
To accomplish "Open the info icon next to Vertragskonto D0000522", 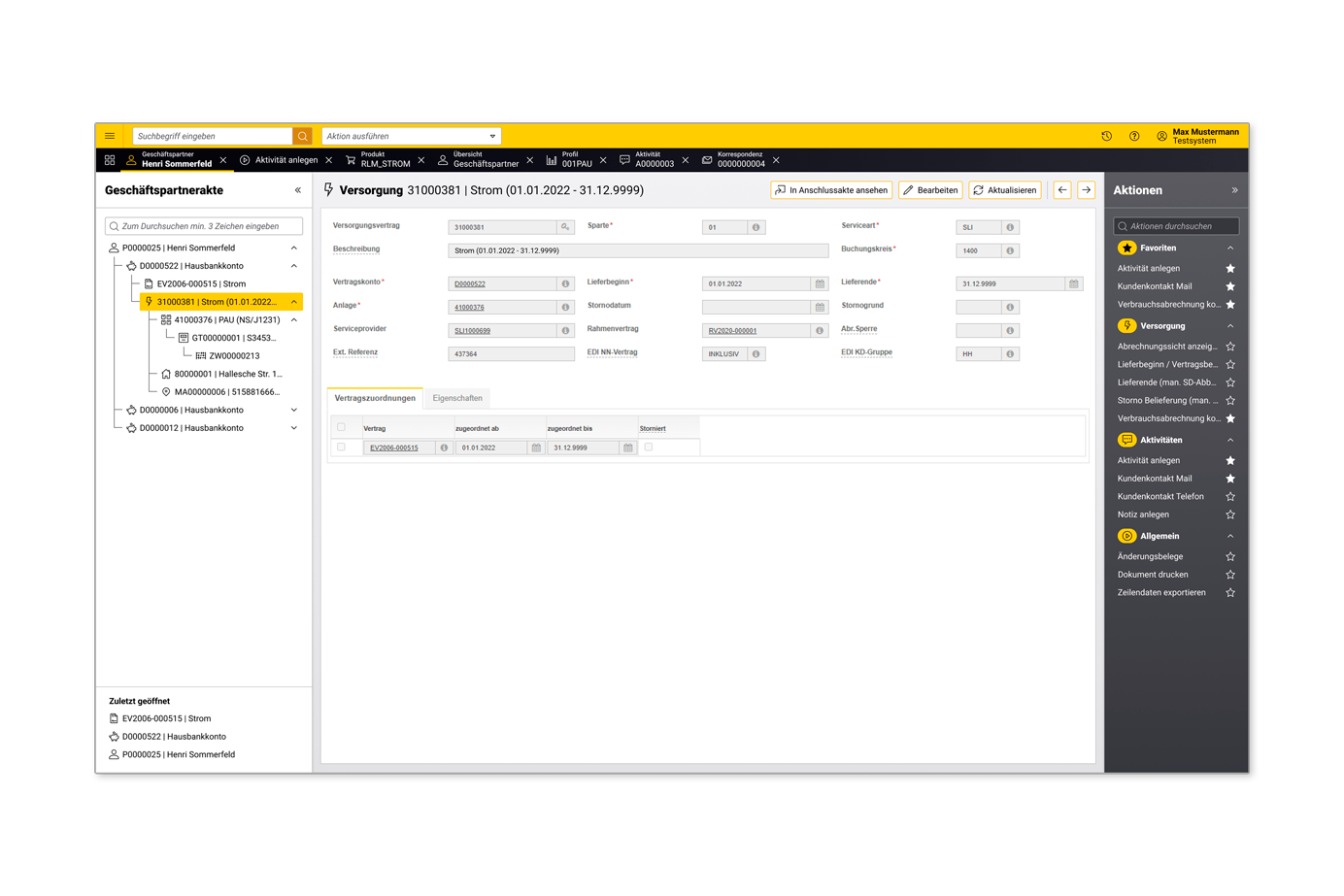I will tap(565, 283).
